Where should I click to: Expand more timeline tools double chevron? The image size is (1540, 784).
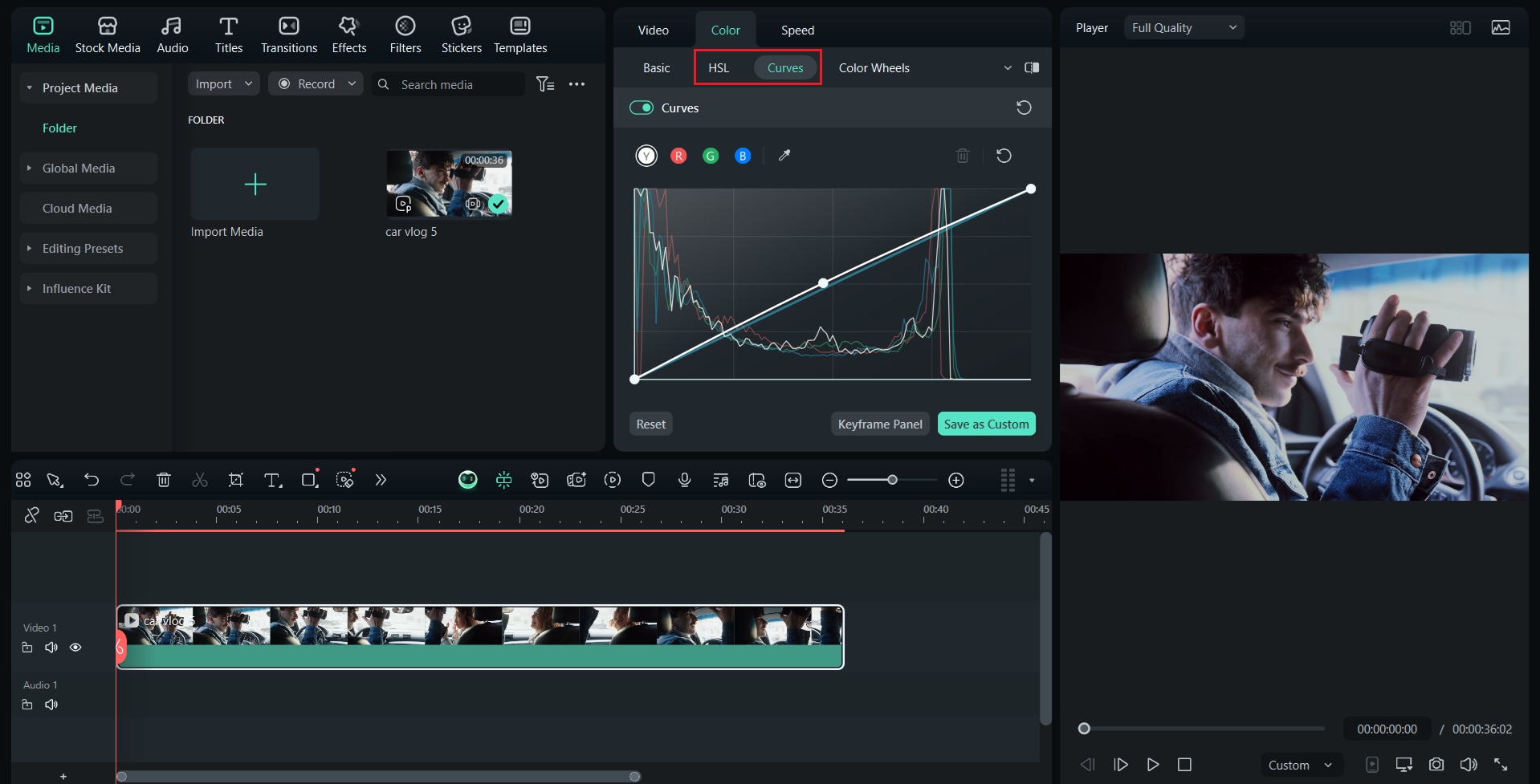(381, 480)
